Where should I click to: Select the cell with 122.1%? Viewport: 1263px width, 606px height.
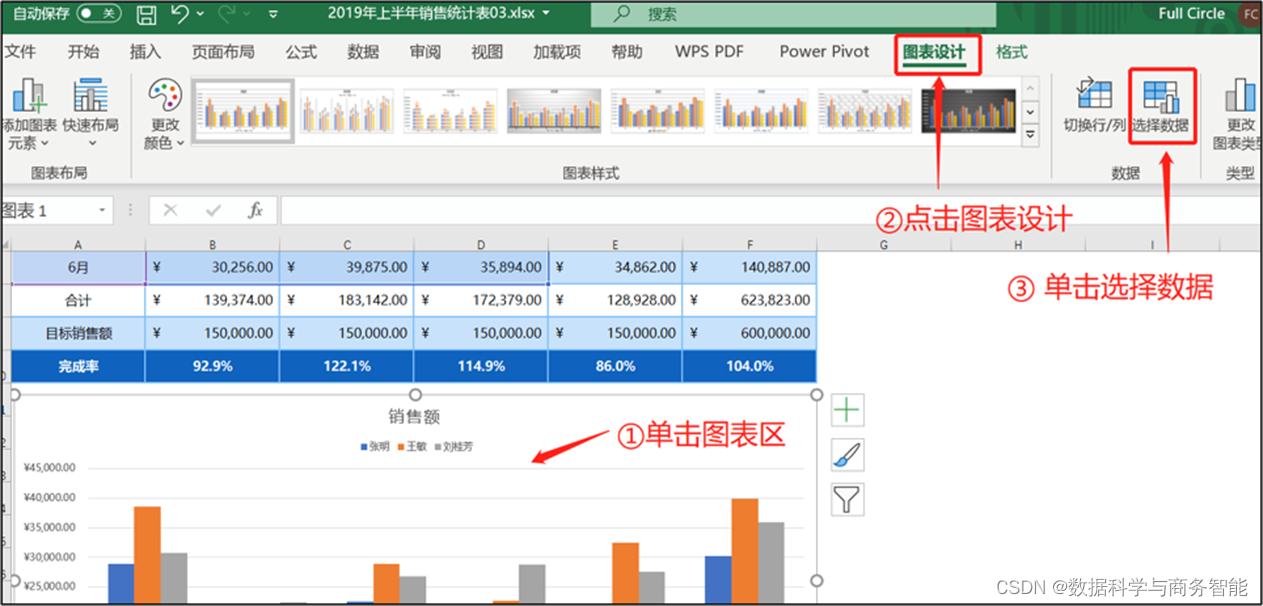[346, 366]
